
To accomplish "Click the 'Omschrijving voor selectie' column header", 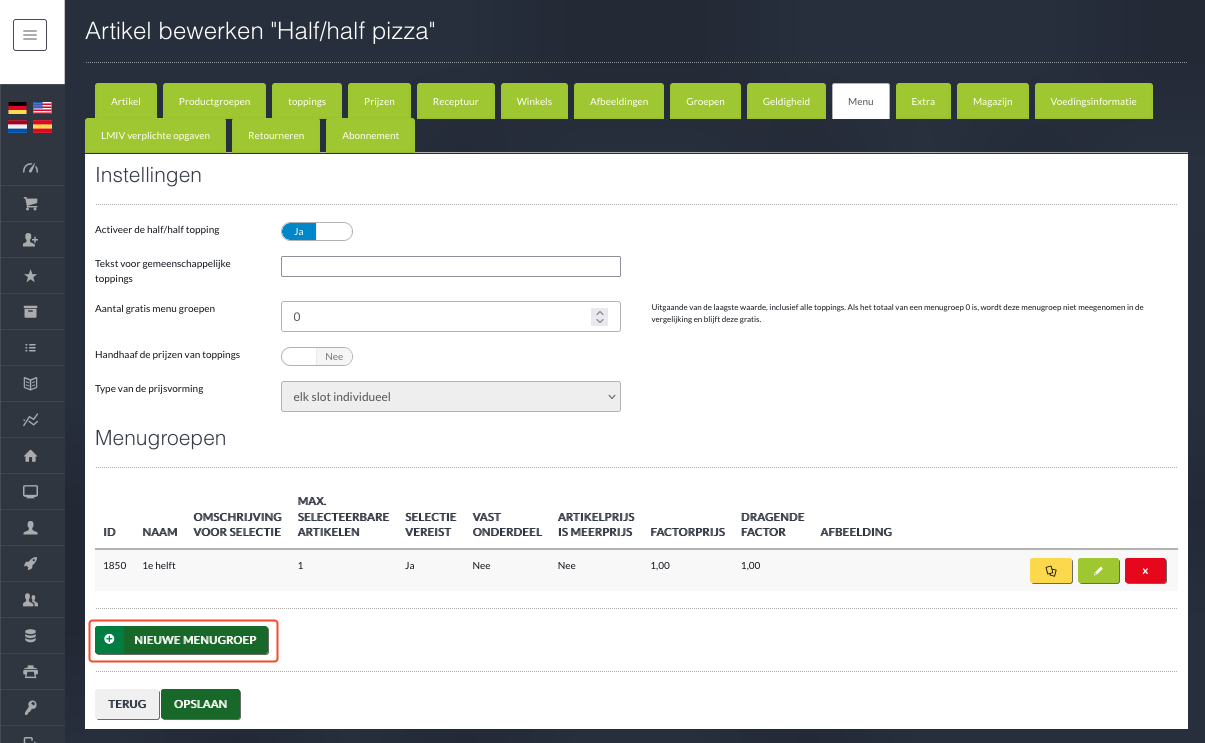I will (237, 524).
